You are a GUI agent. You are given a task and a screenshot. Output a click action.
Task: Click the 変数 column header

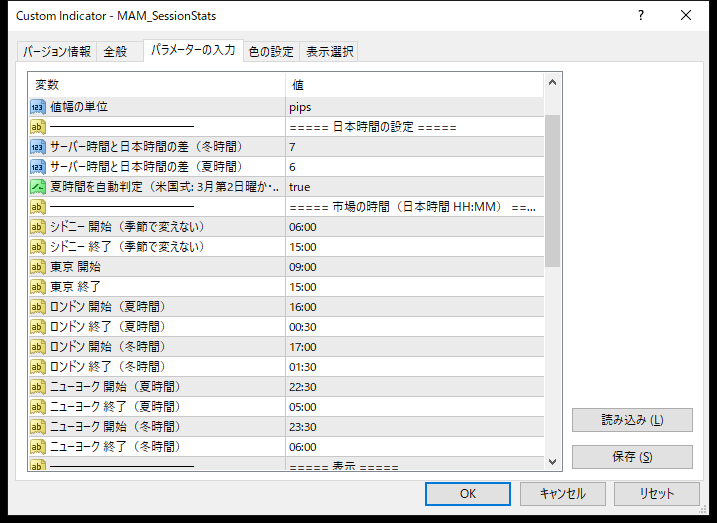pos(157,85)
